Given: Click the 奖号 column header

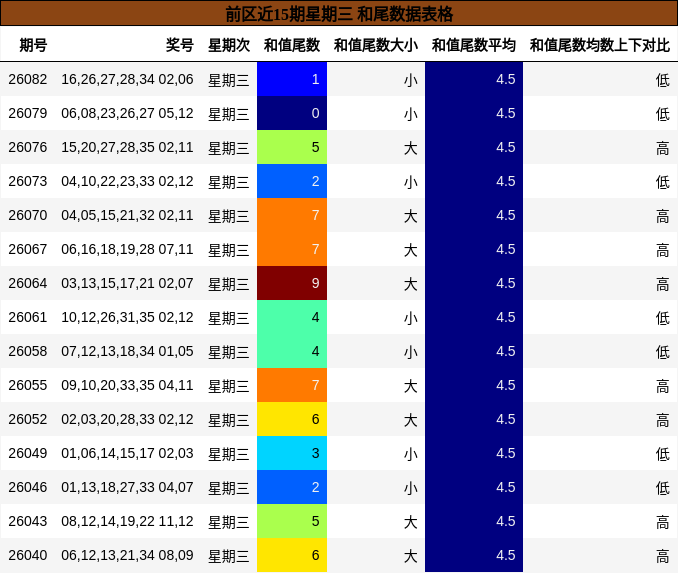Looking at the screenshot, I should pos(179,45).
